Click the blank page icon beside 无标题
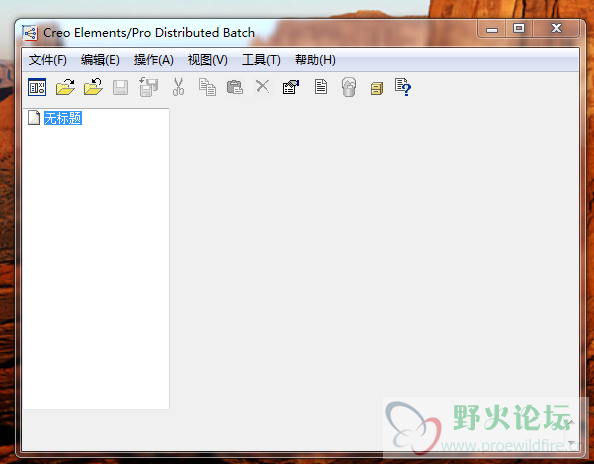This screenshot has height=464, width=594. 34,118
